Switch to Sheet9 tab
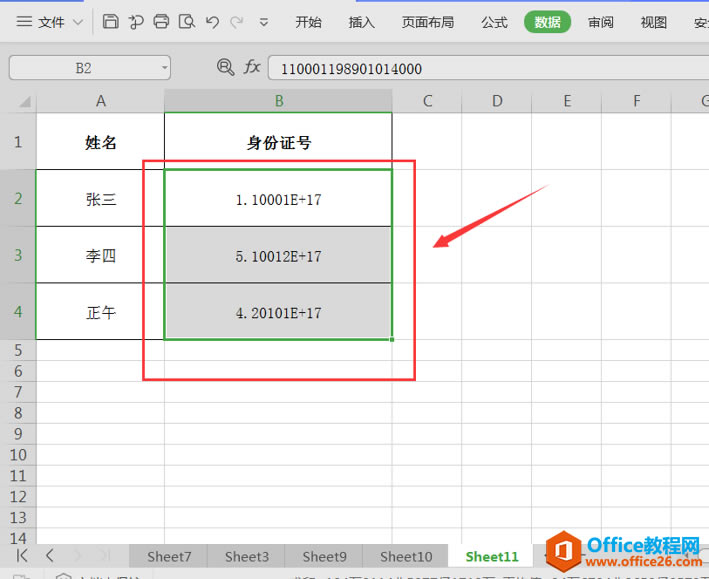The image size is (709, 579). [324, 556]
